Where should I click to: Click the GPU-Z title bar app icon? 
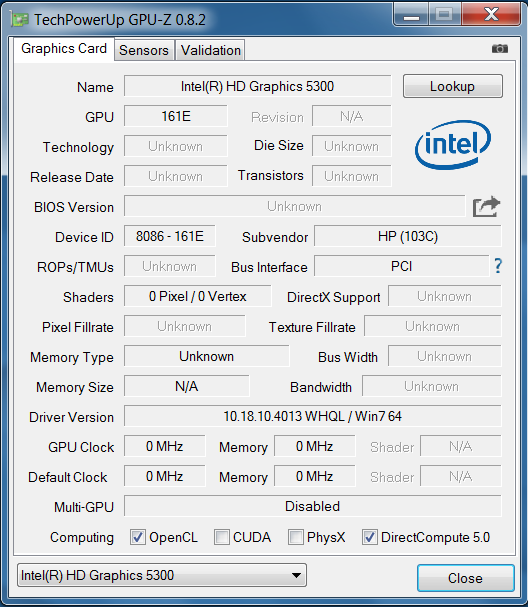[19, 19]
